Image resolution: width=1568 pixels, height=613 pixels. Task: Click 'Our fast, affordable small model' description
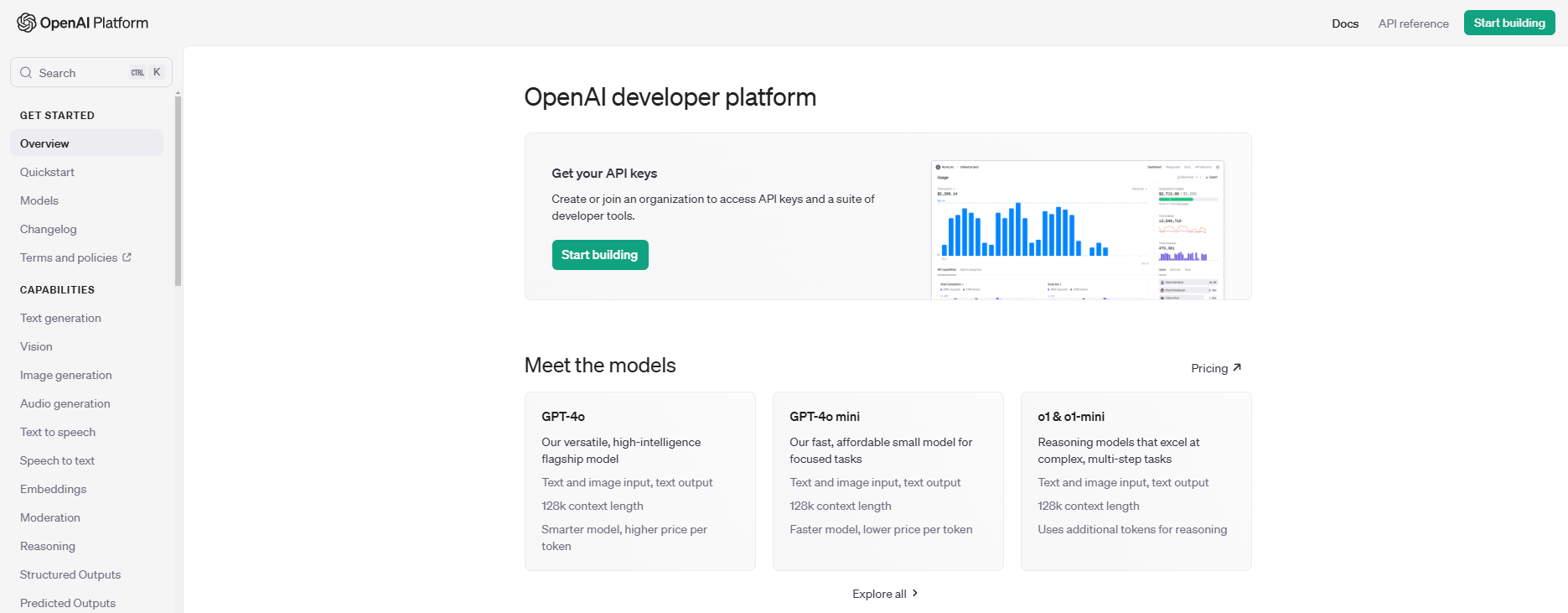pos(881,450)
